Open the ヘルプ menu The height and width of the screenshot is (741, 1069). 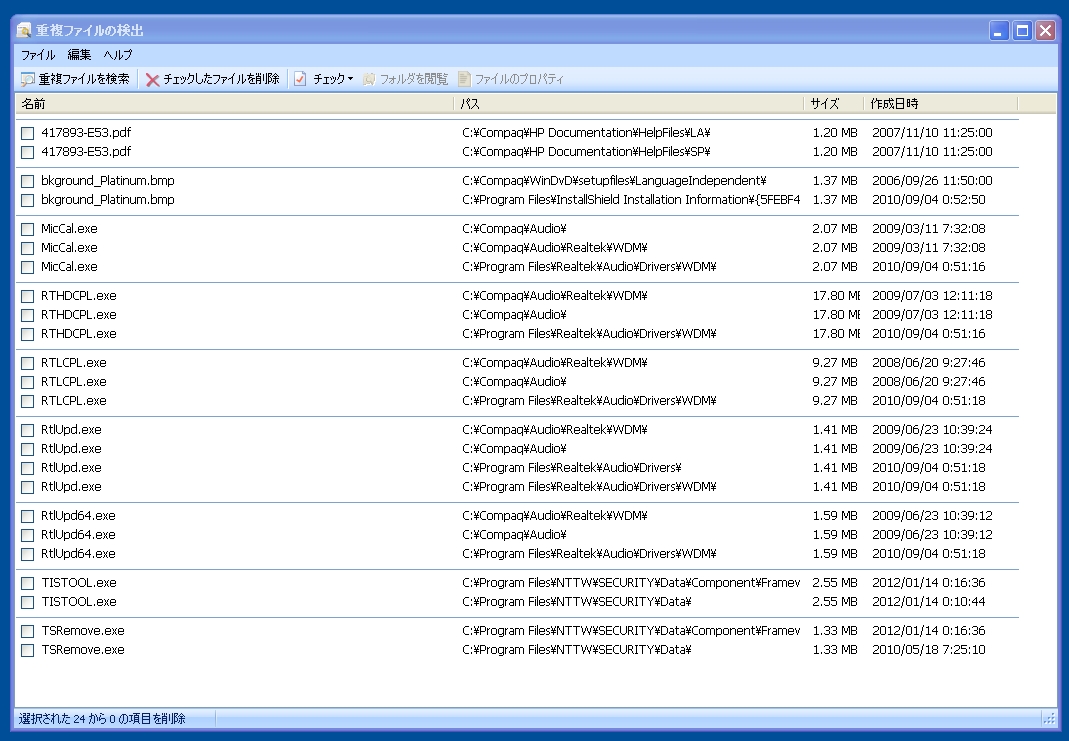[x=118, y=55]
